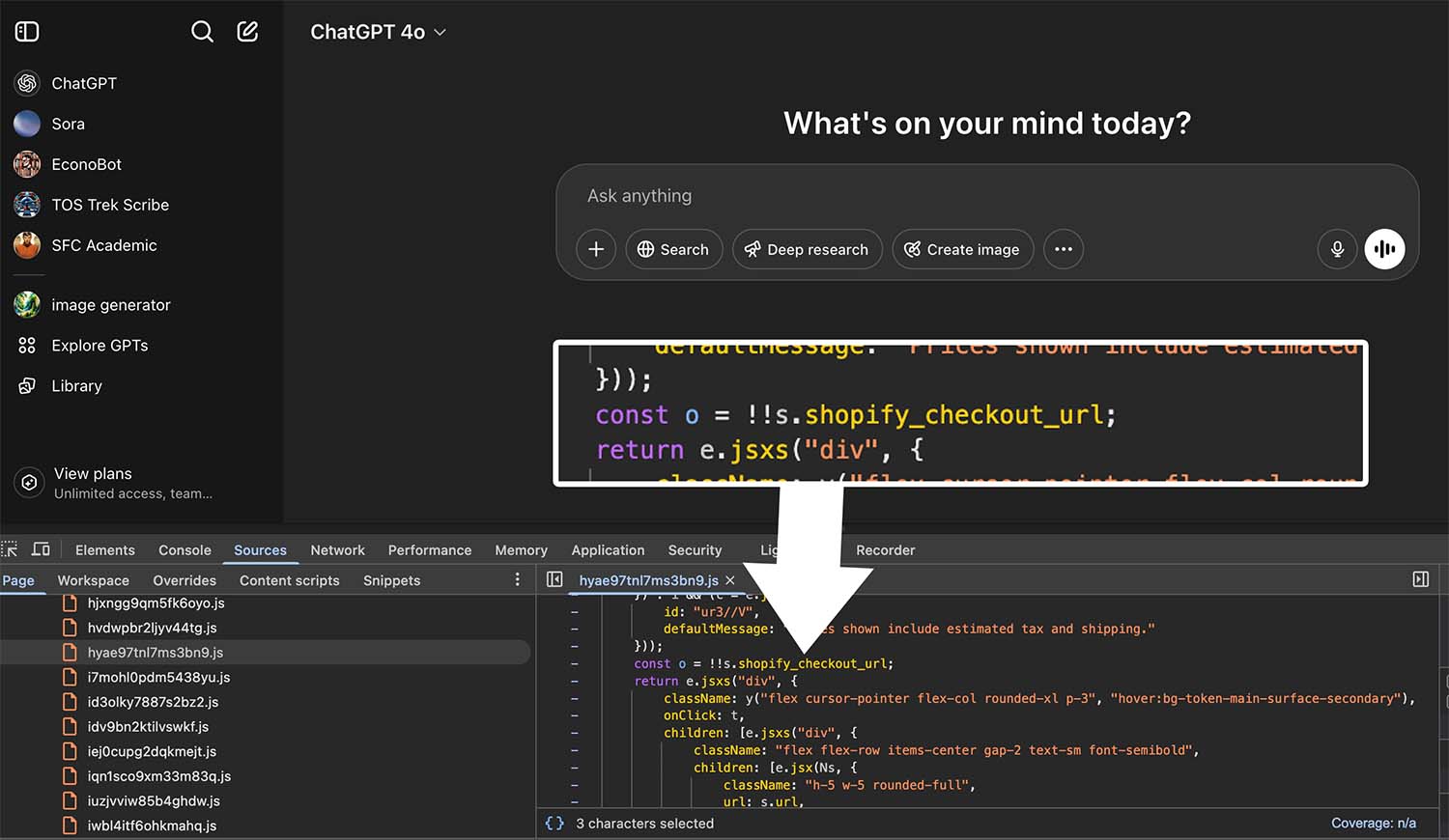Select the Snippets pane
This screenshot has width=1449, height=840.
[x=391, y=580]
